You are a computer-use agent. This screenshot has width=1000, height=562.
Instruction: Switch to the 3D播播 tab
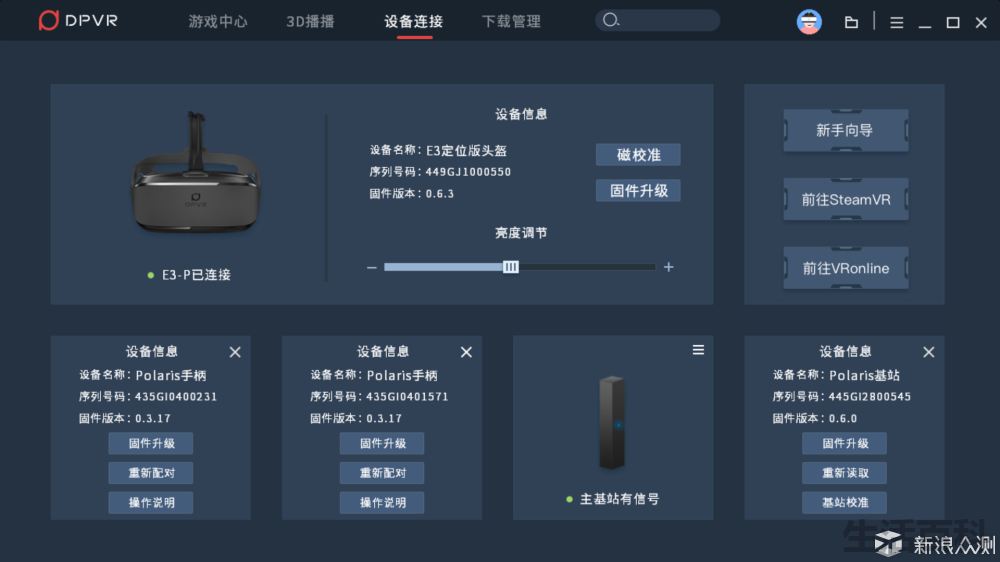[310, 21]
